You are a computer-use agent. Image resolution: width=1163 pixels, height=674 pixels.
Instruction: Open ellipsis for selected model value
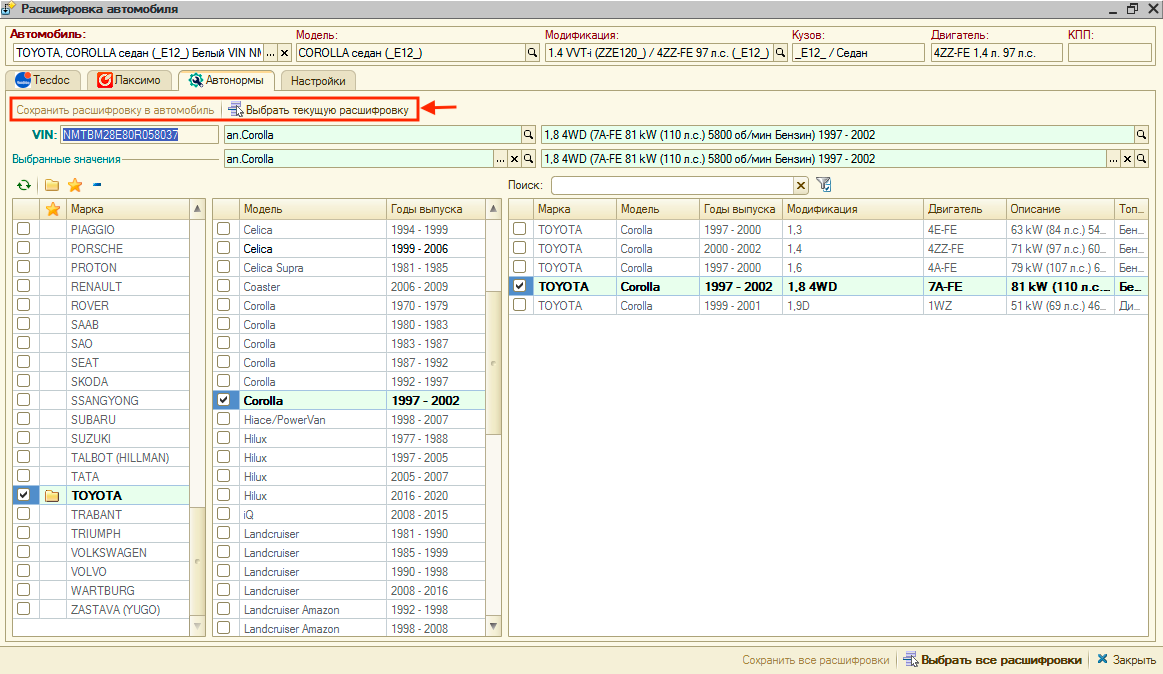(x=501, y=159)
